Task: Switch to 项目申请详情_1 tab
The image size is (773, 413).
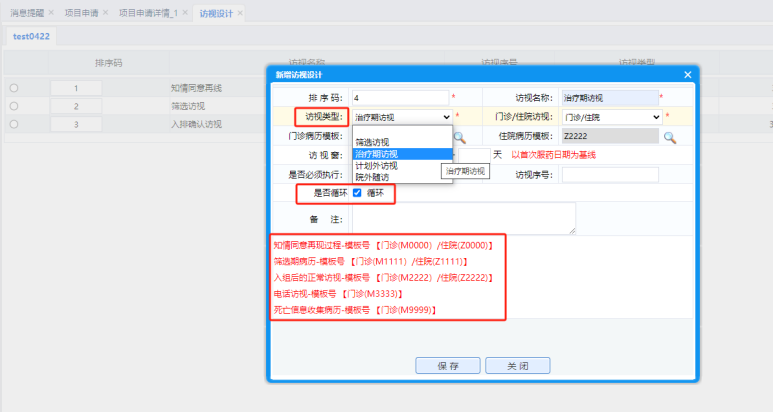Action: (148, 13)
